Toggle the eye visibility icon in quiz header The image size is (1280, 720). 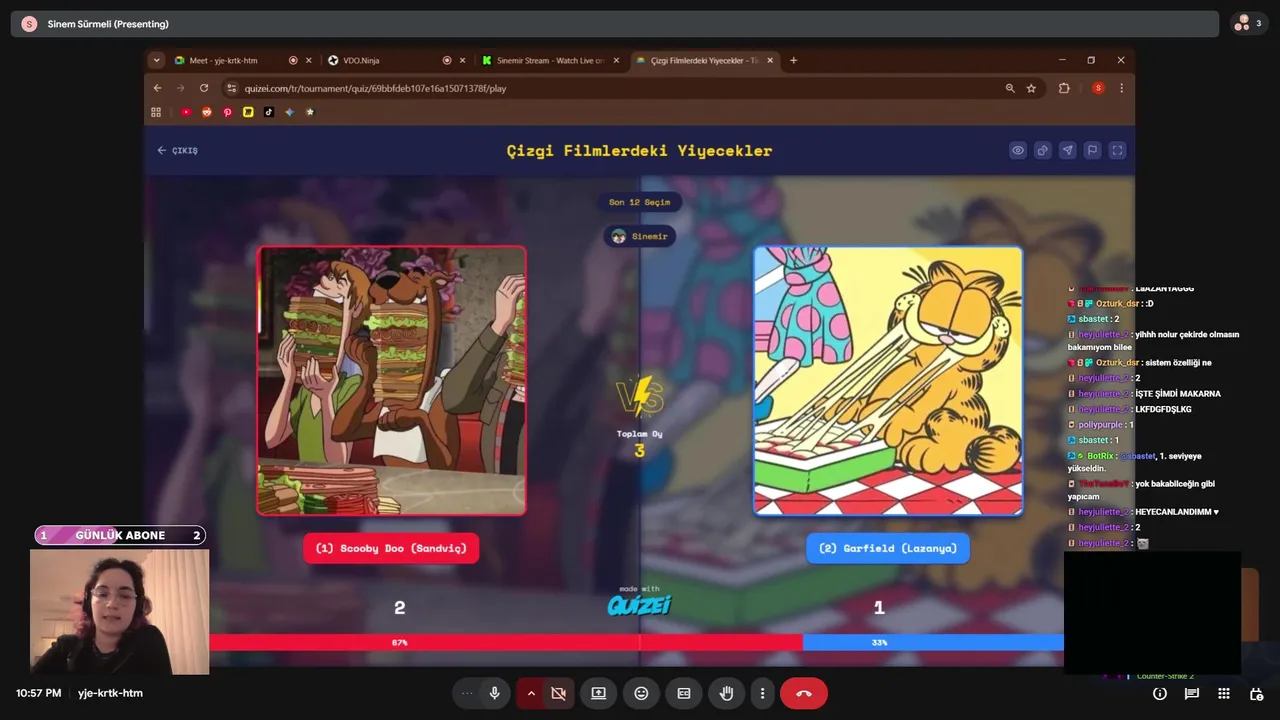tap(1018, 151)
